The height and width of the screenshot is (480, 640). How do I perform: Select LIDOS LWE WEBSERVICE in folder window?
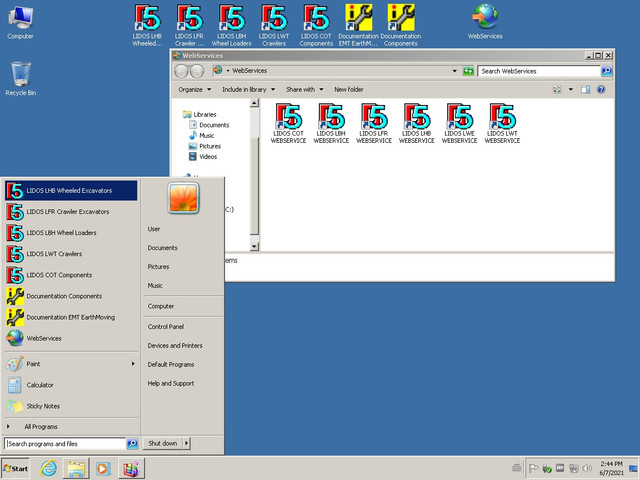click(460, 123)
